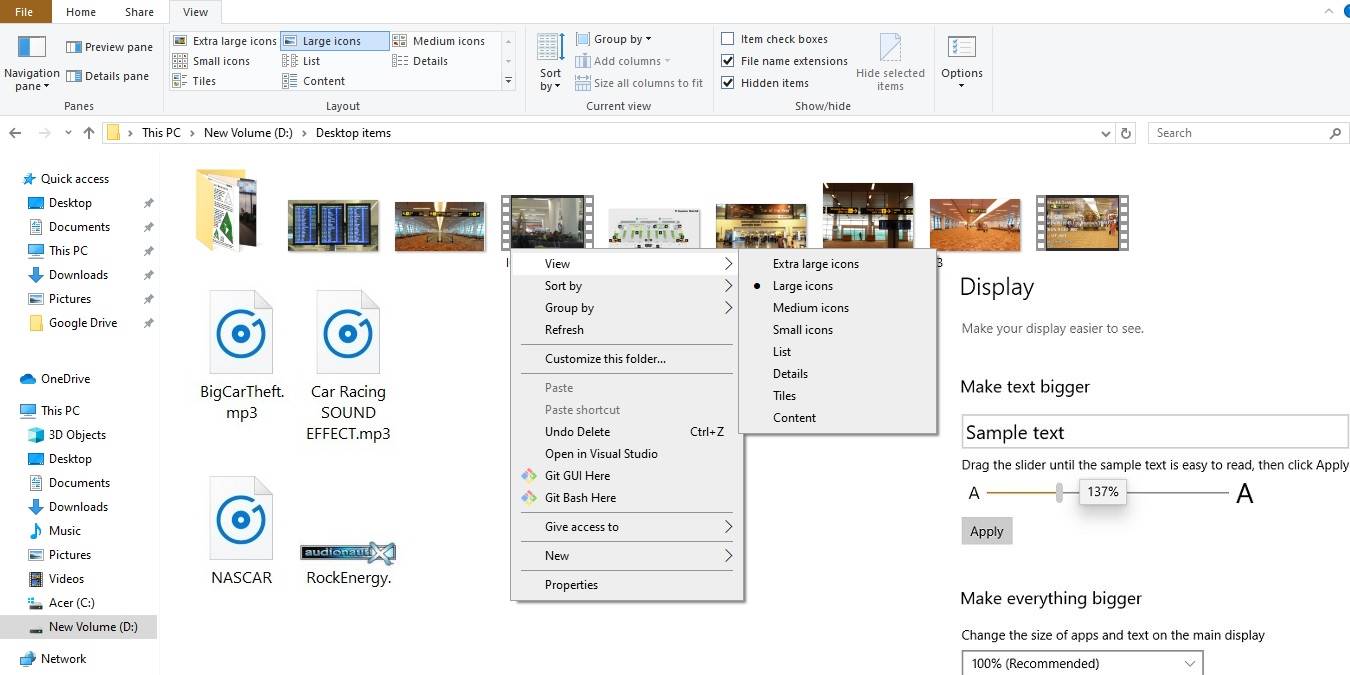Click the text size slider handle at 137%
The image size is (1350, 675).
1059,492
